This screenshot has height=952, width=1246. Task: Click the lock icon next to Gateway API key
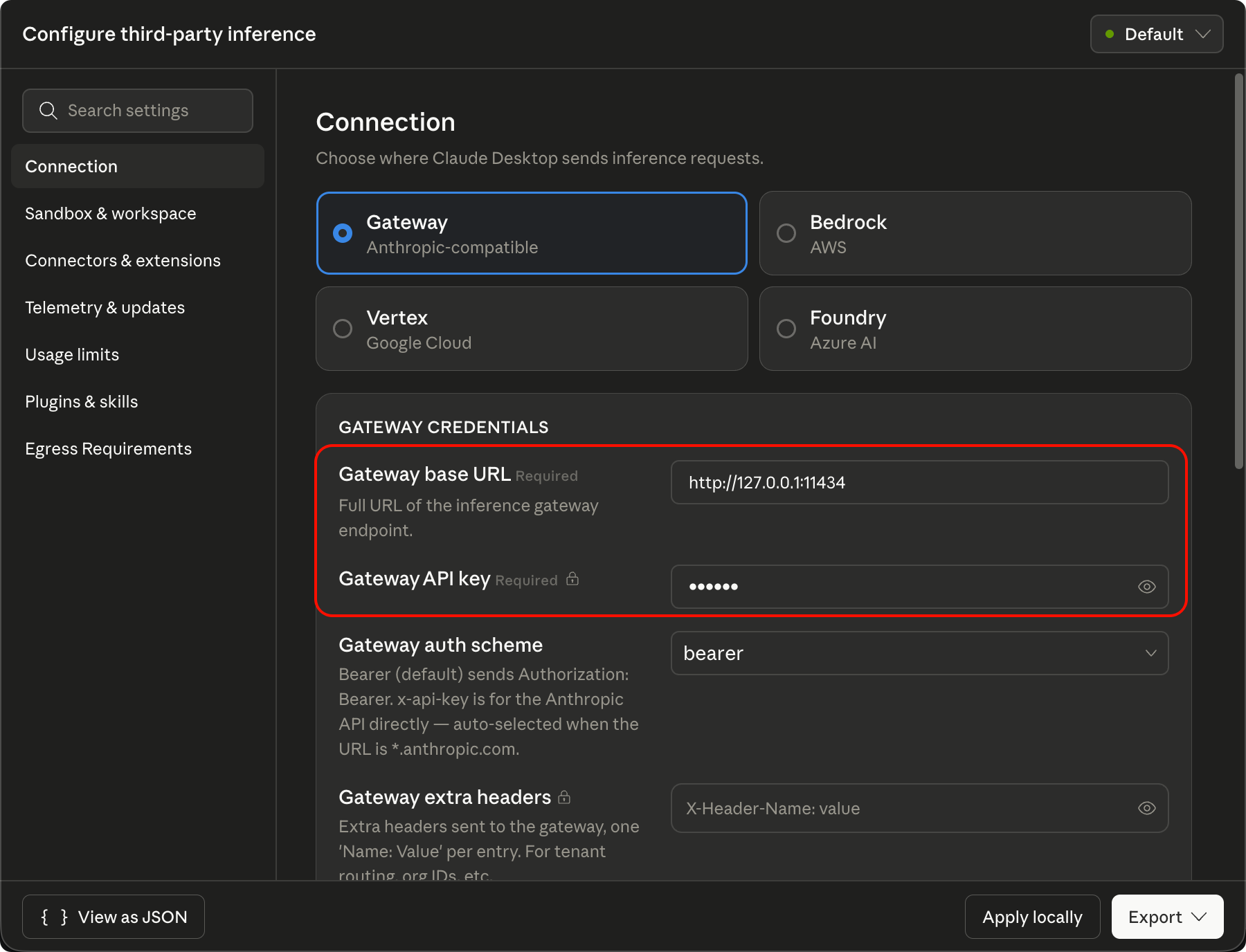[x=572, y=578]
